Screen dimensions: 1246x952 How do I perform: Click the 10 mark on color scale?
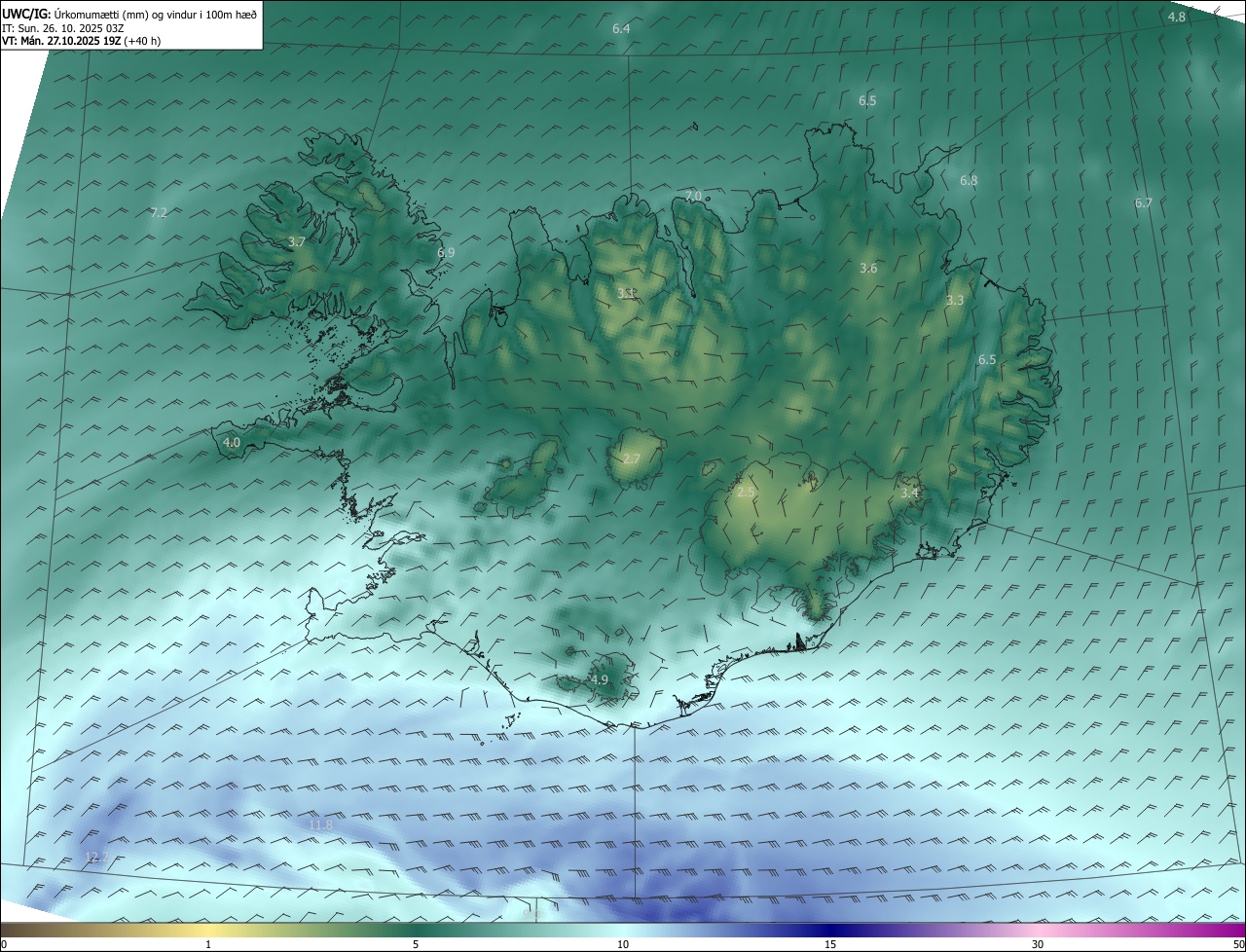(x=623, y=944)
